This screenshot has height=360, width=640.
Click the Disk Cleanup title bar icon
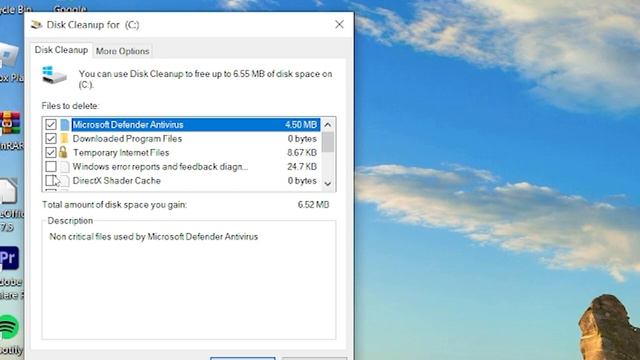pos(36,25)
